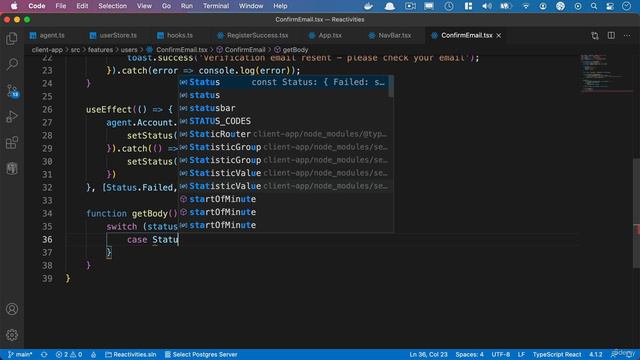The height and width of the screenshot is (360, 640).
Task: Click the Ln 36, Col 23 cursor position
Action: click(x=428, y=354)
